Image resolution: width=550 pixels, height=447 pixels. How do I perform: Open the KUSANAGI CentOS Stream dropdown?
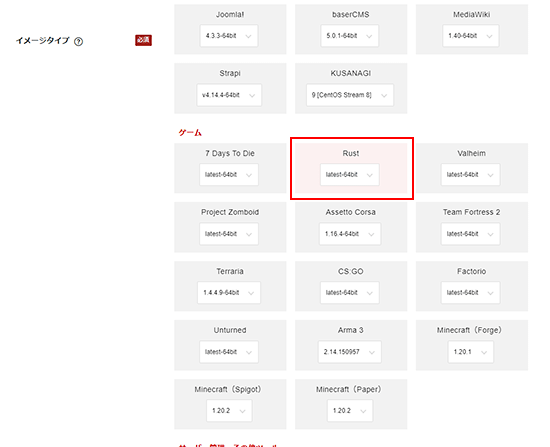tap(350, 95)
